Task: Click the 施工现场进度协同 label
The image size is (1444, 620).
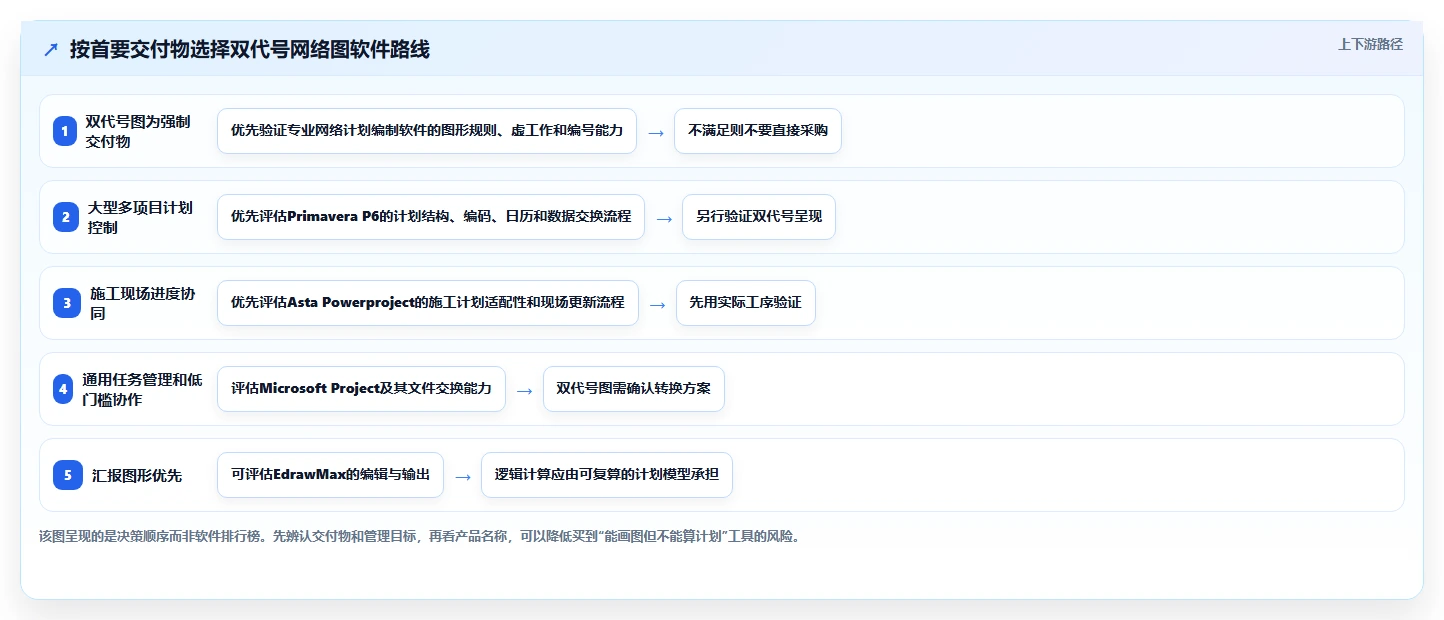Action: point(143,303)
